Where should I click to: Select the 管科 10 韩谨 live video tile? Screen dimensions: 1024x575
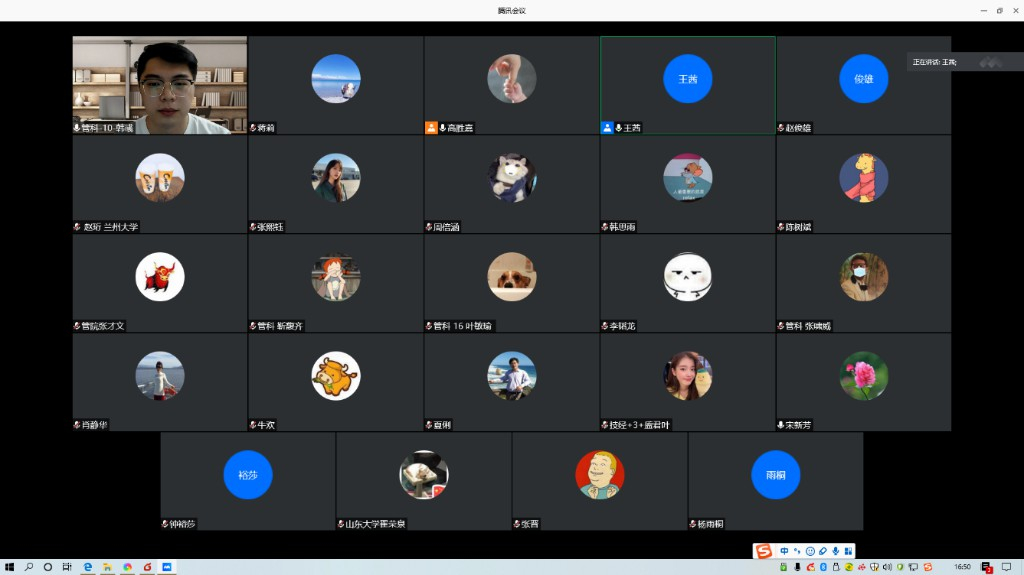(x=160, y=85)
